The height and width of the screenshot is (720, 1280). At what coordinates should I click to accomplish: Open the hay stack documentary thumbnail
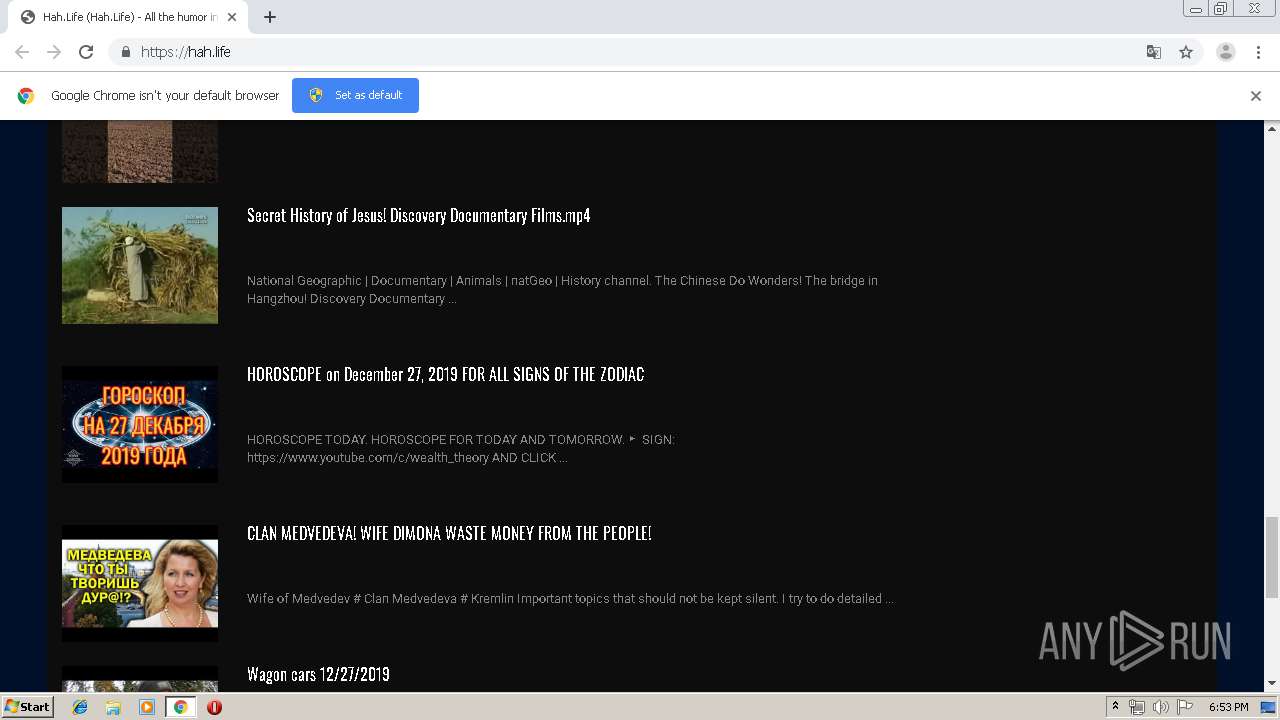click(140, 265)
